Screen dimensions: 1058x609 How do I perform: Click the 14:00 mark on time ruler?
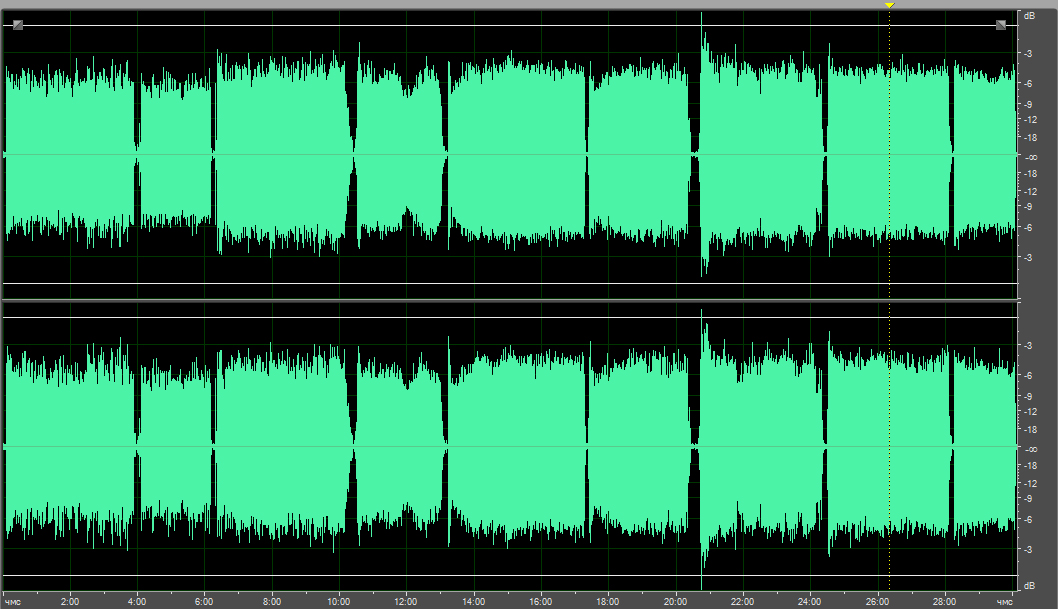click(473, 602)
